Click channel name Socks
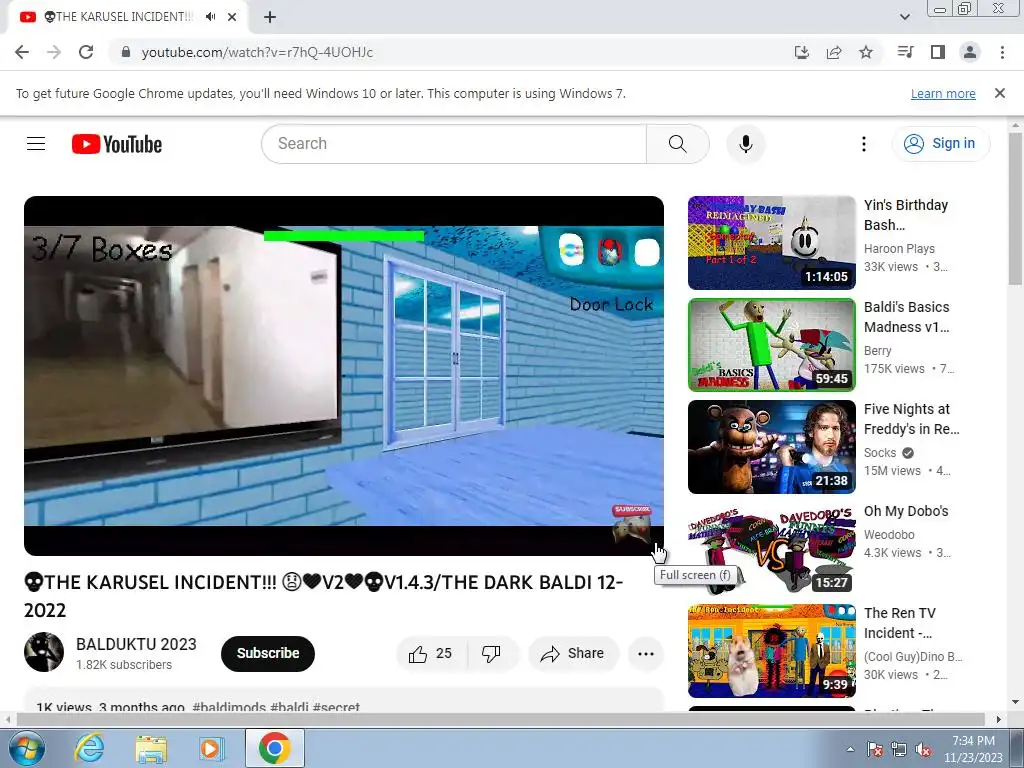This screenshot has height=768, width=1024. click(880, 453)
